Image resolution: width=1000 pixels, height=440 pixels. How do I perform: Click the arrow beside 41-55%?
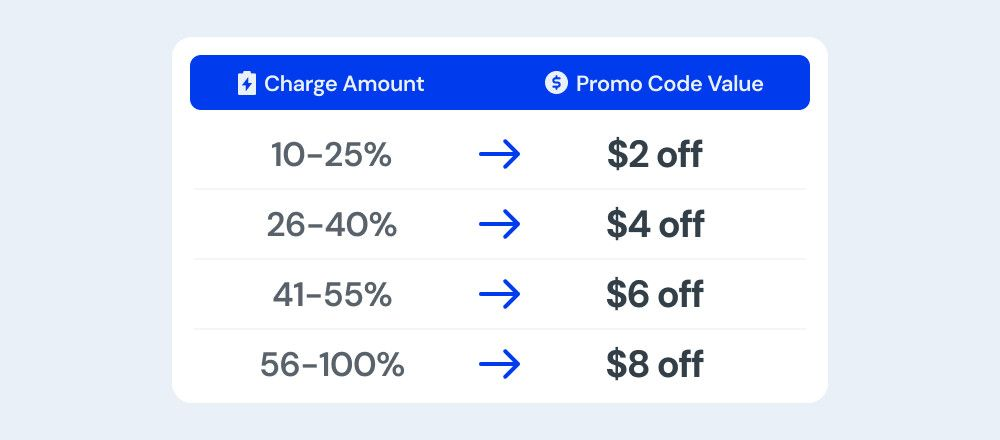pos(499,295)
